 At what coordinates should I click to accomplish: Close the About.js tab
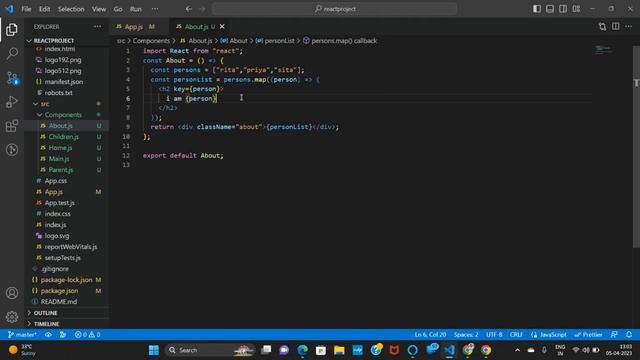[222, 27]
